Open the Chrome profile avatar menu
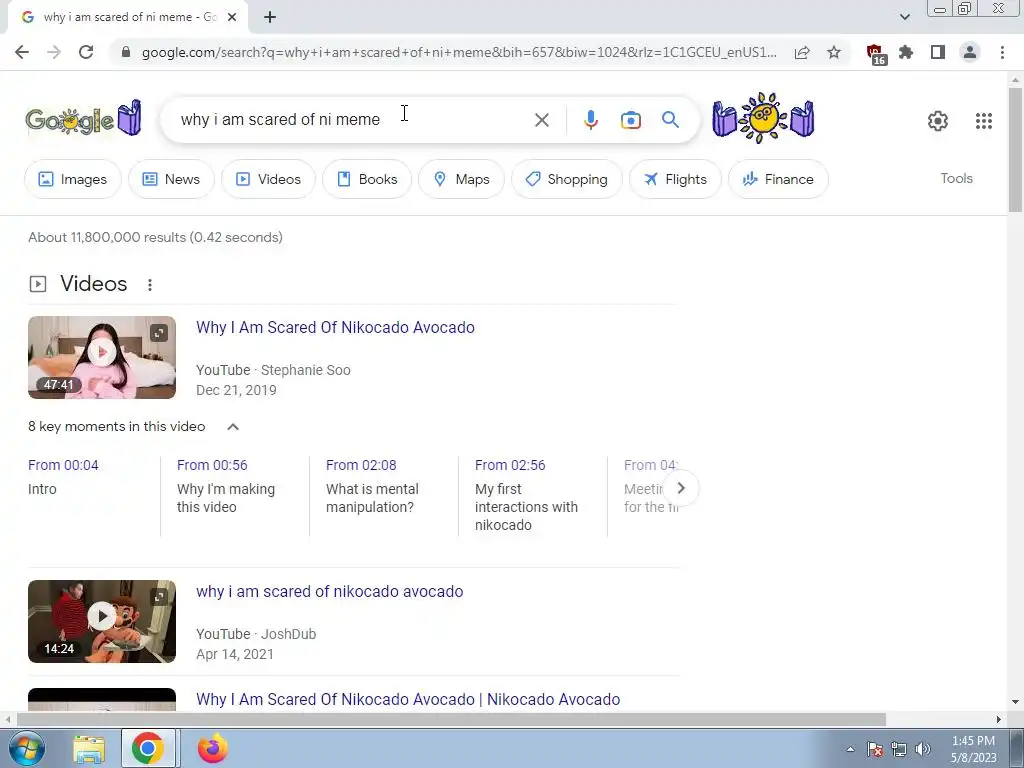This screenshot has height=768, width=1024. point(970,52)
